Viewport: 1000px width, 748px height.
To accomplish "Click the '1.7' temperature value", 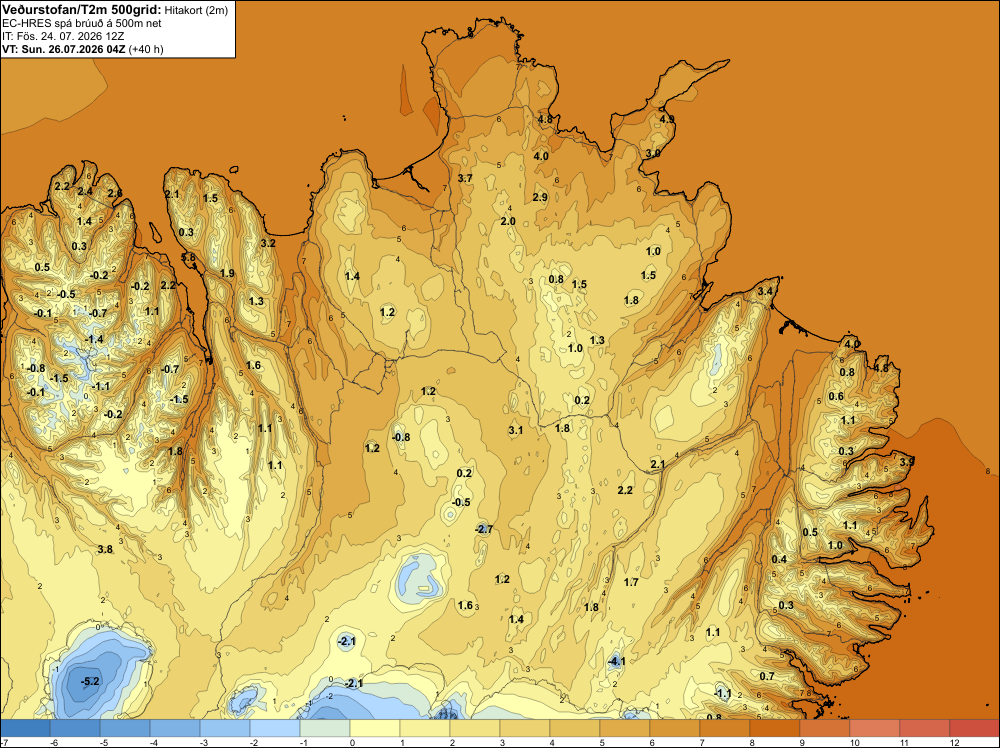I will point(631,582).
